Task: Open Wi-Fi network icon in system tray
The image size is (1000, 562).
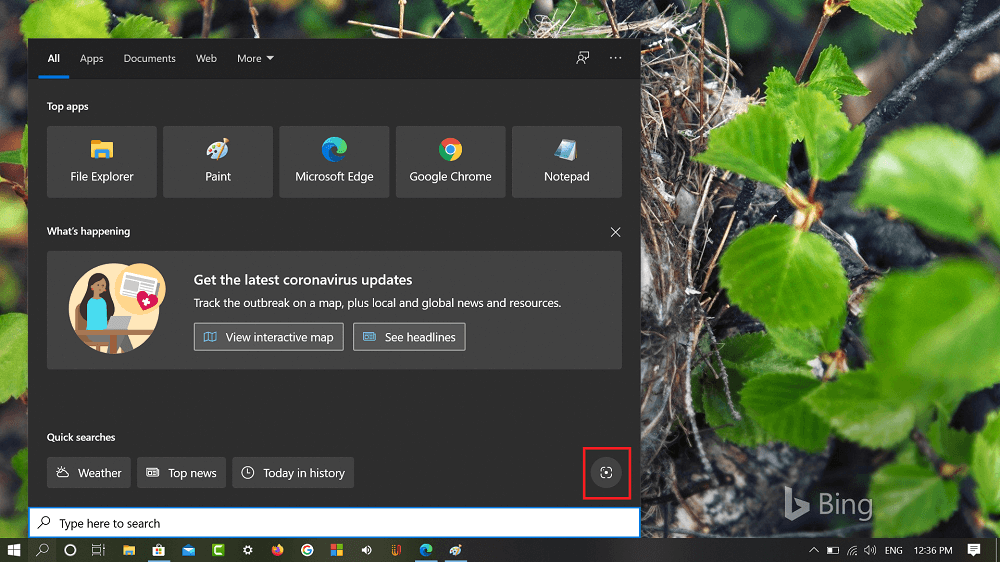Action: [x=852, y=550]
